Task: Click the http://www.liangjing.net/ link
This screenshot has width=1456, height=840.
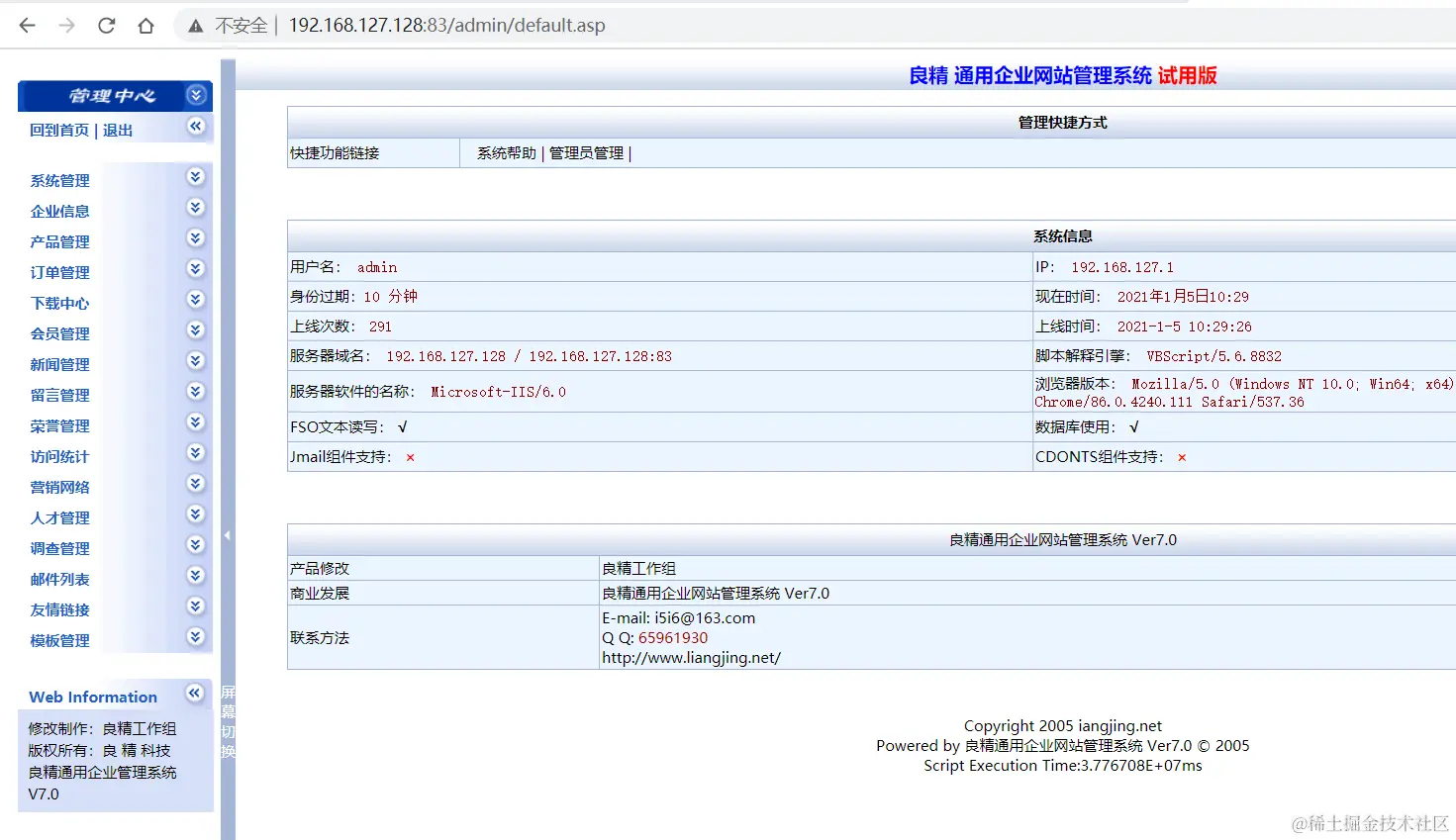Action: tap(691, 658)
